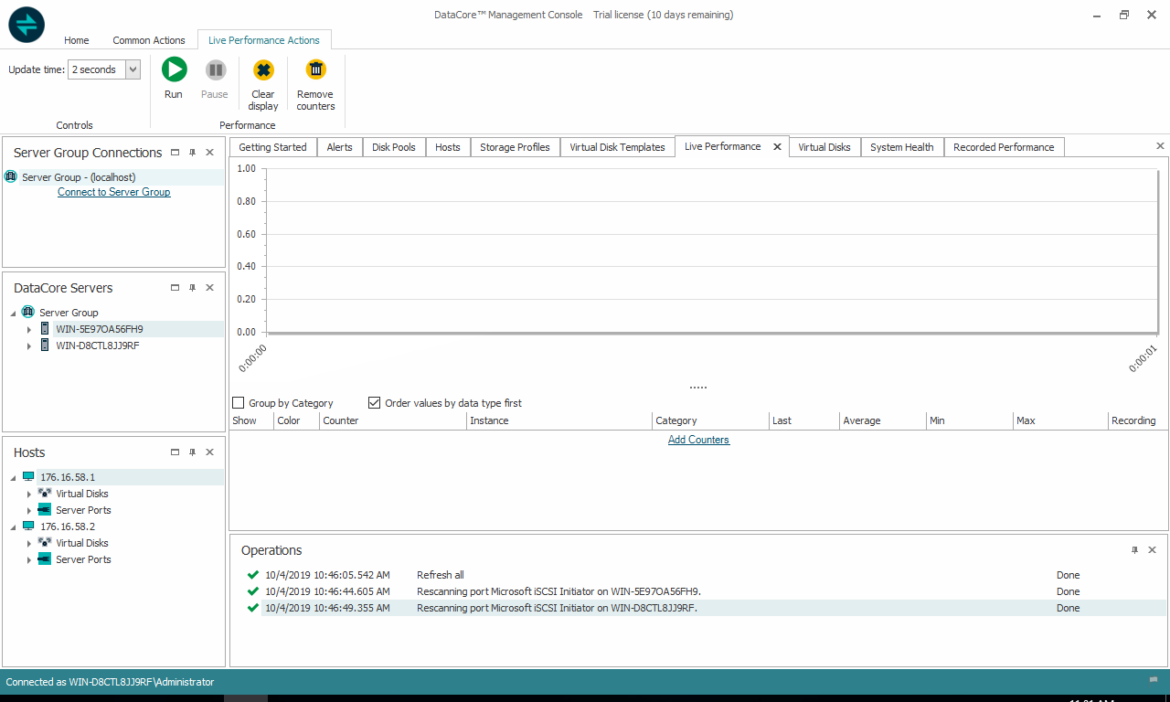
Task: Maximize the DataCore Servers panel
Action: point(175,287)
